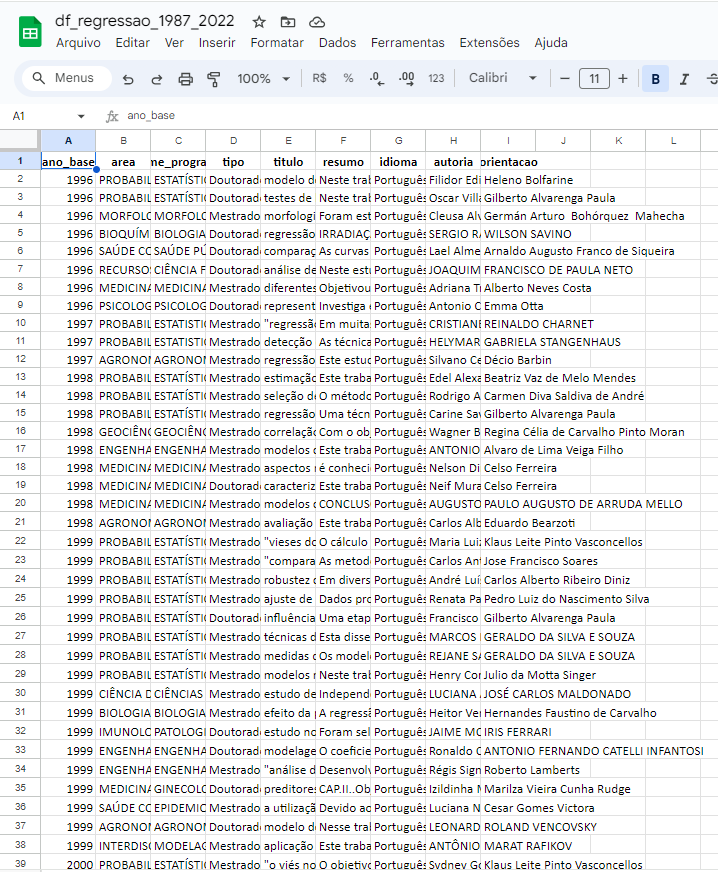The image size is (718, 872).
Task: Click cell 'ROLAND VENCOVSKY'
Action: coord(540,828)
